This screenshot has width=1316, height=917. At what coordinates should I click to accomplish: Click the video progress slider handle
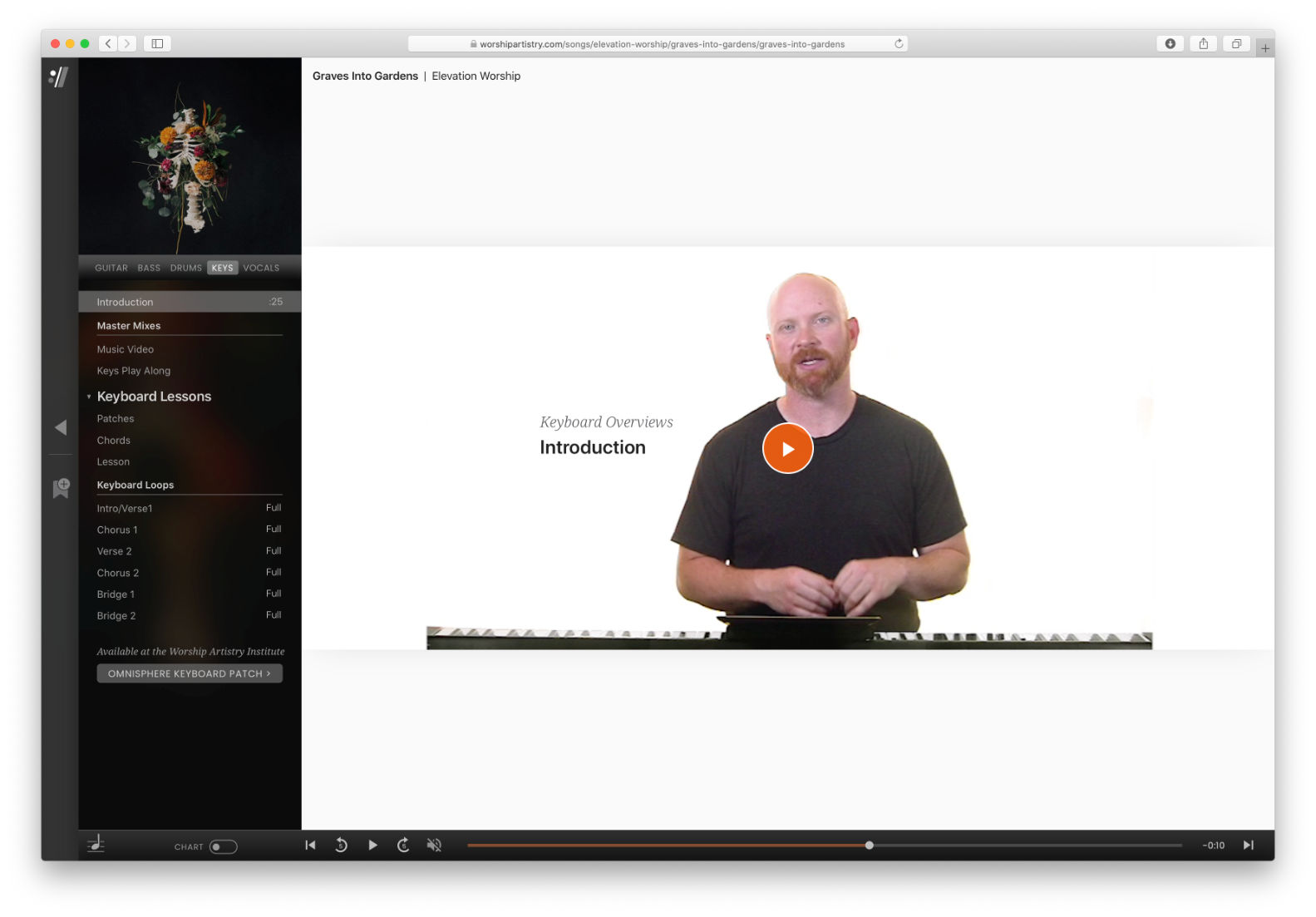coord(869,845)
